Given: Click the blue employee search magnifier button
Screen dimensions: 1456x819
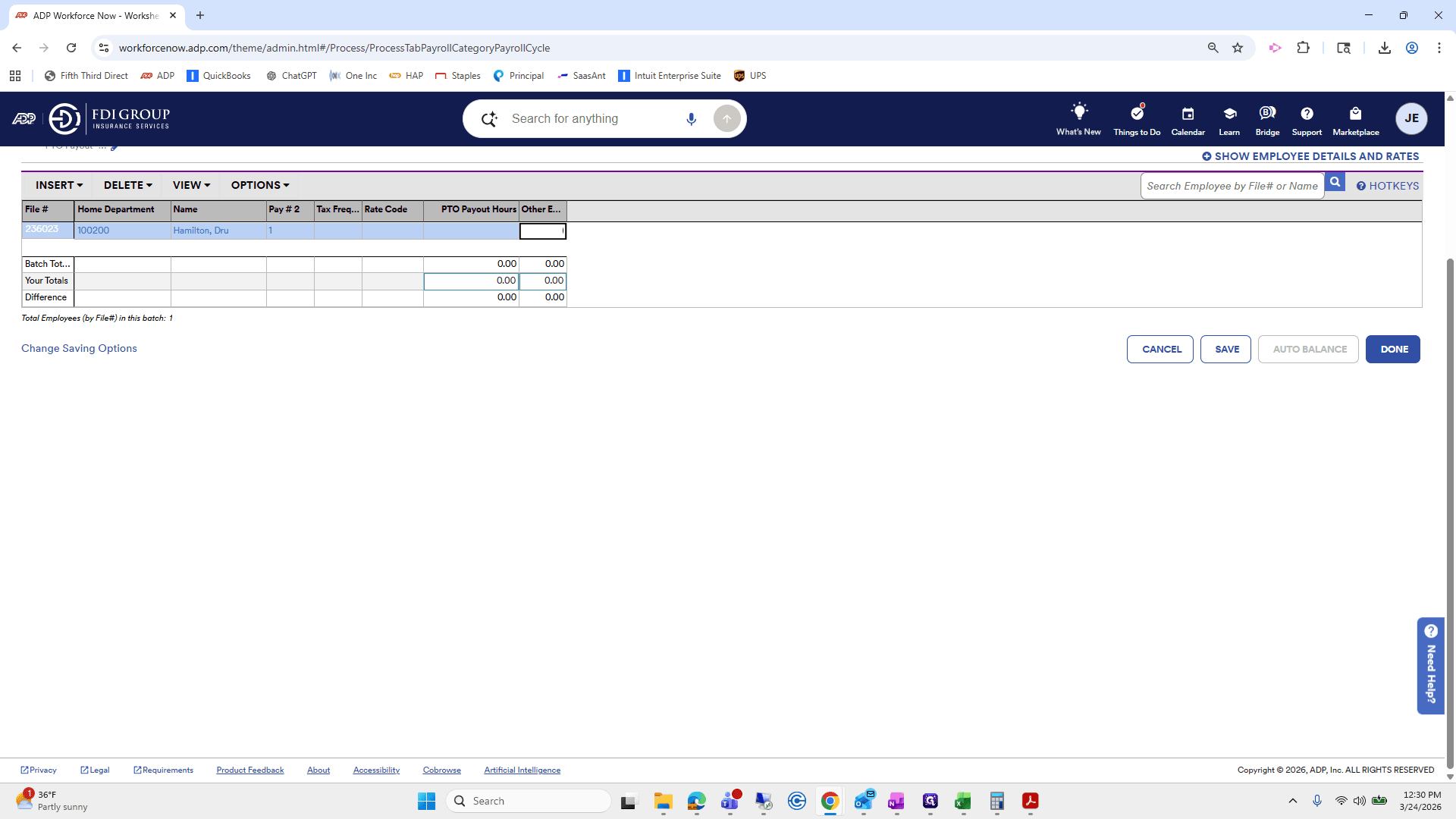Looking at the screenshot, I should [x=1335, y=183].
